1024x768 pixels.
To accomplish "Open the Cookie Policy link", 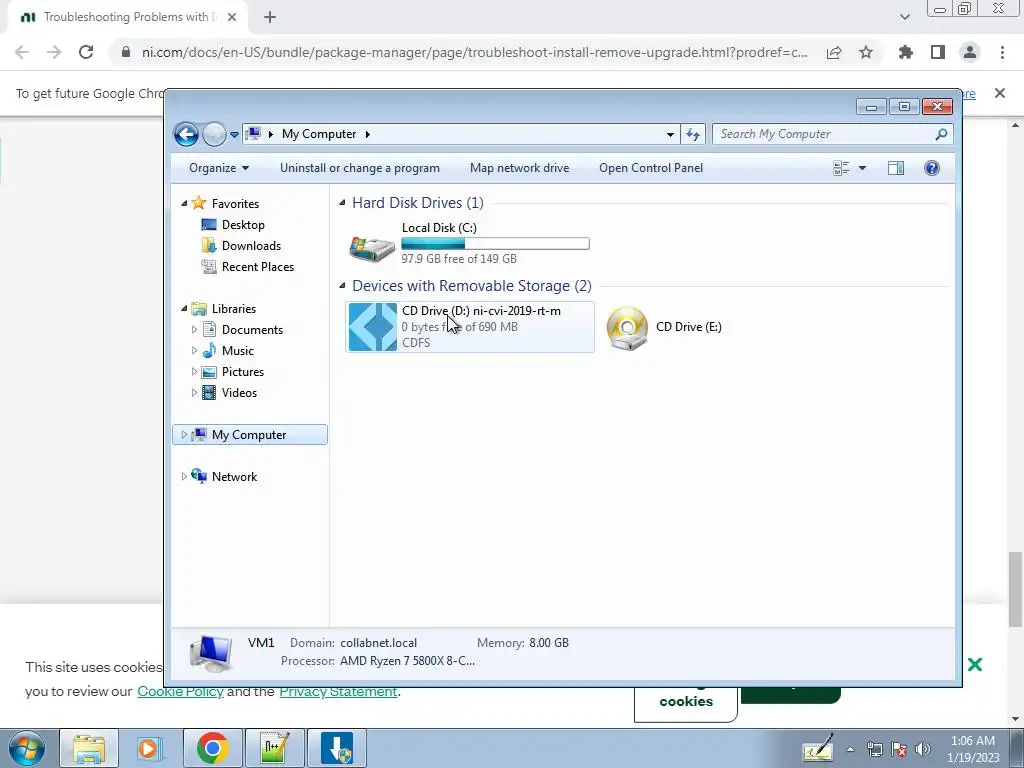I will click(x=180, y=692).
